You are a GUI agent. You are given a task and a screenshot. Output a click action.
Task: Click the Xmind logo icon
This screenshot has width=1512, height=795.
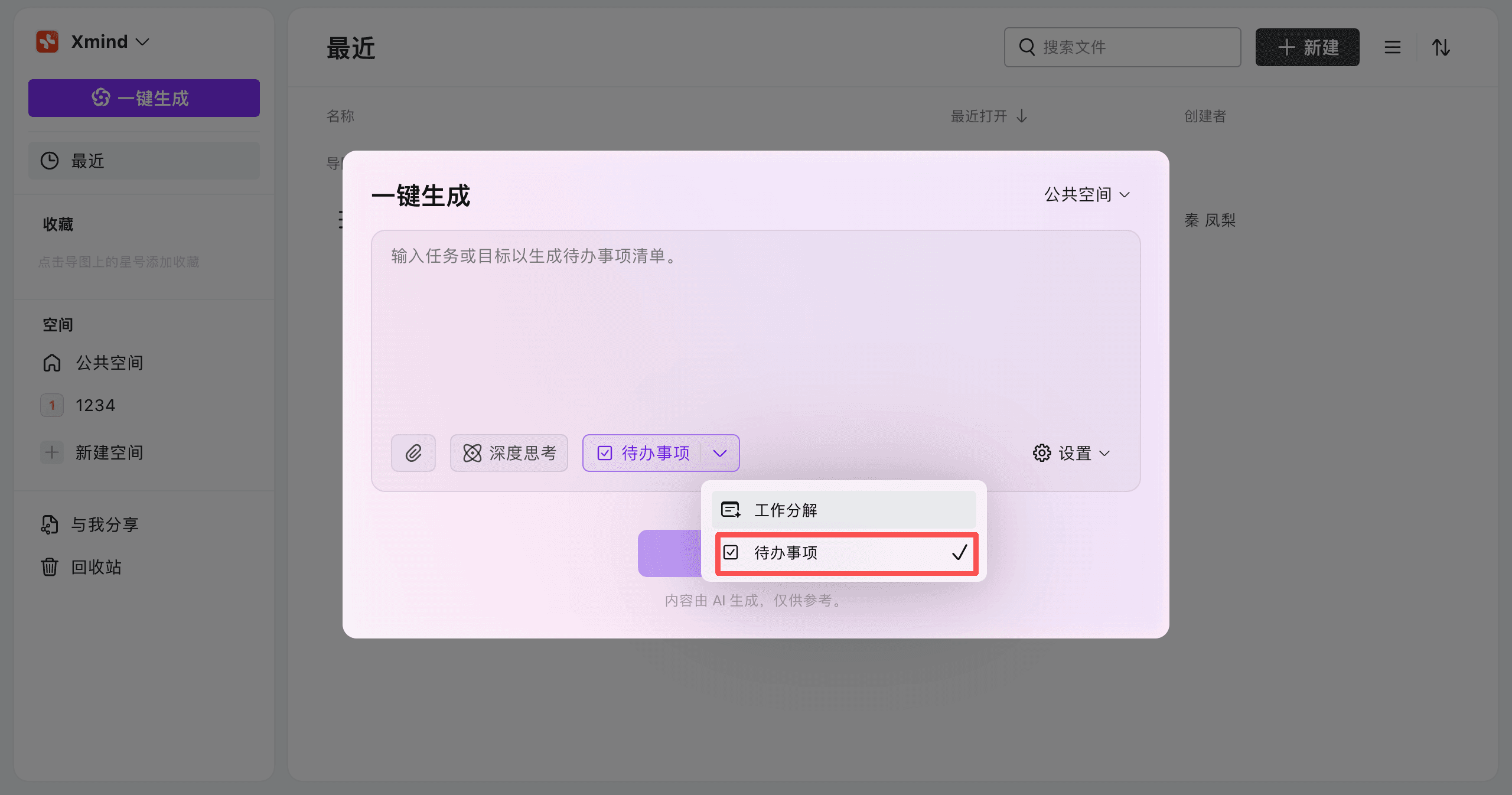coord(48,41)
